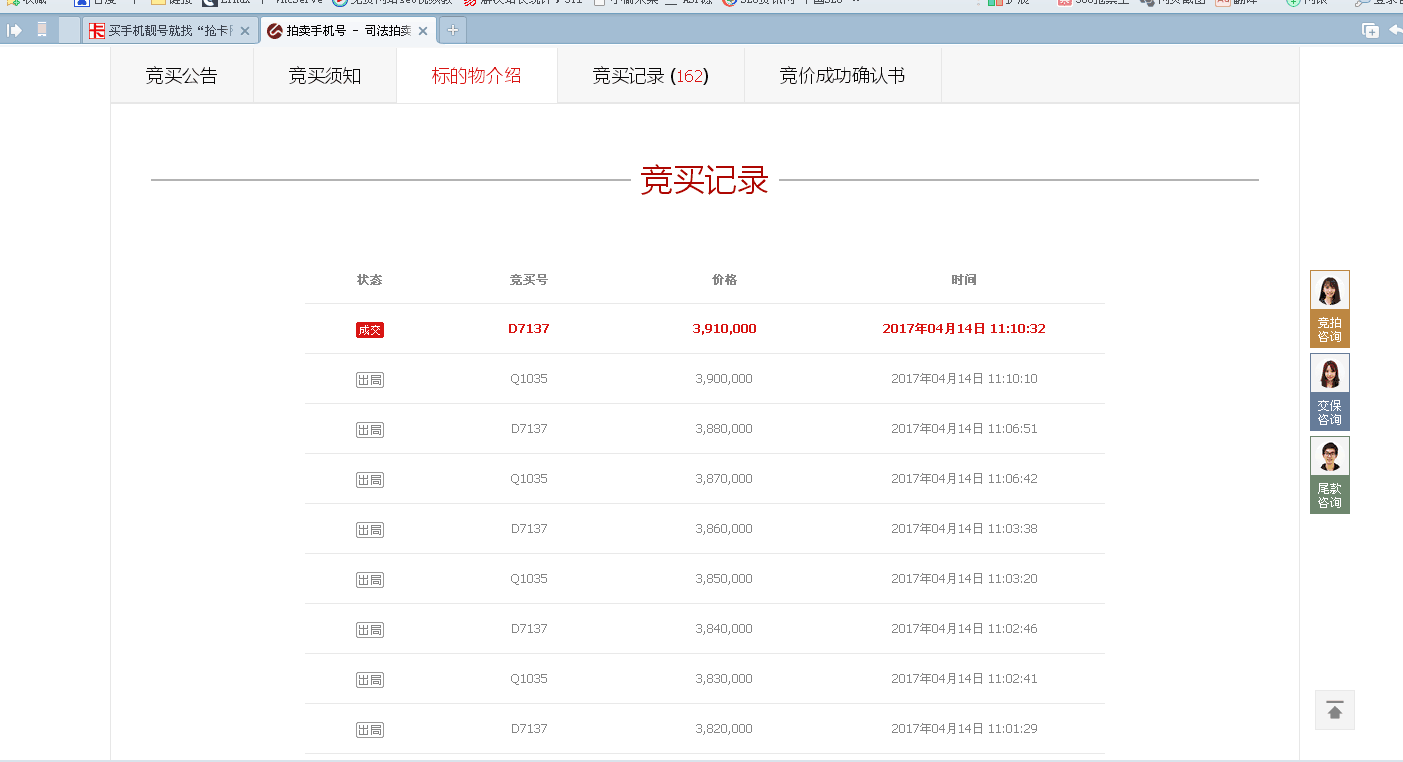Open the 尾款咨询 consultation widget
1403x762 pixels.
pyautogui.click(x=1329, y=475)
